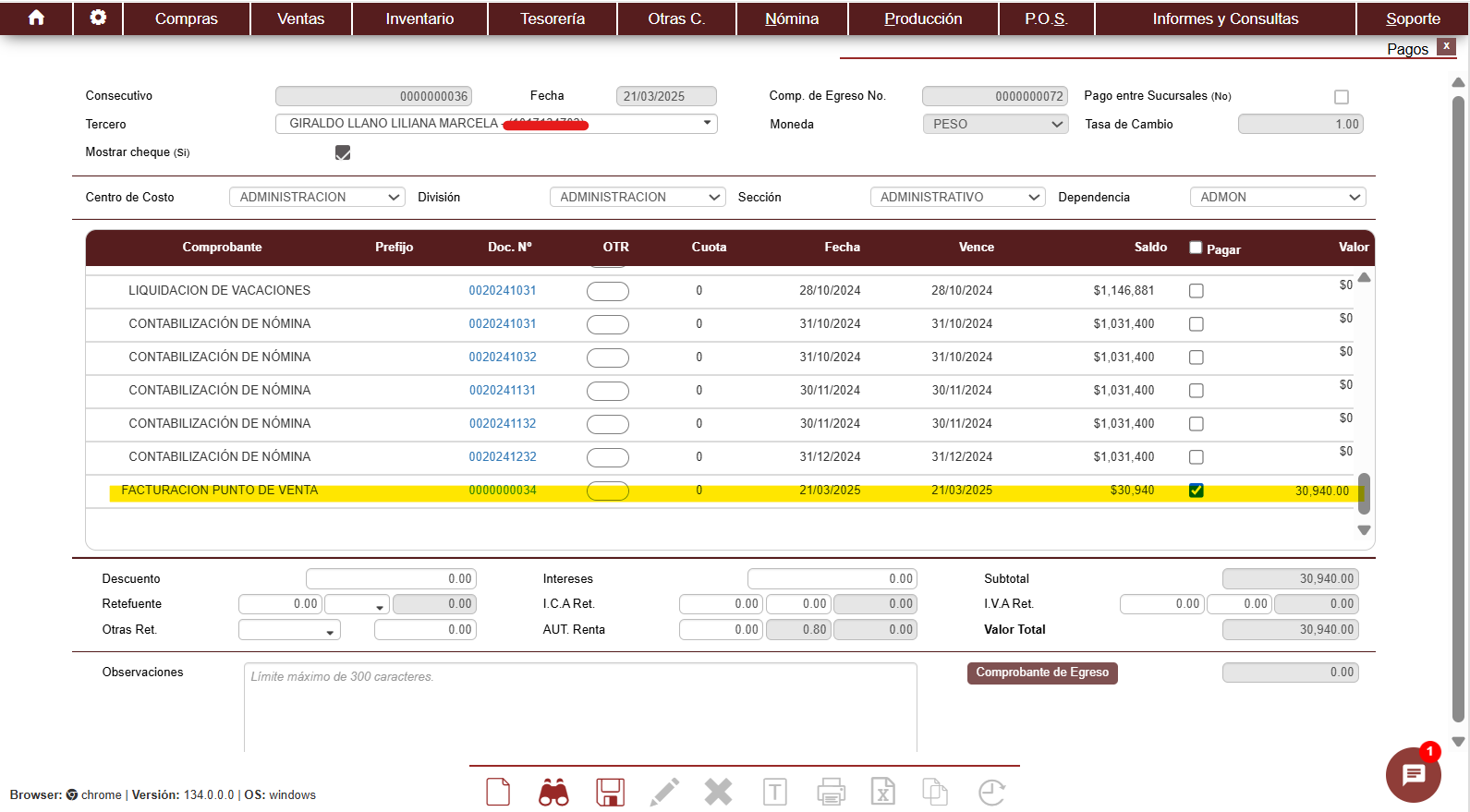Click the page scrollbar down arrow
This screenshot has width=1470, height=812.
1459,742
